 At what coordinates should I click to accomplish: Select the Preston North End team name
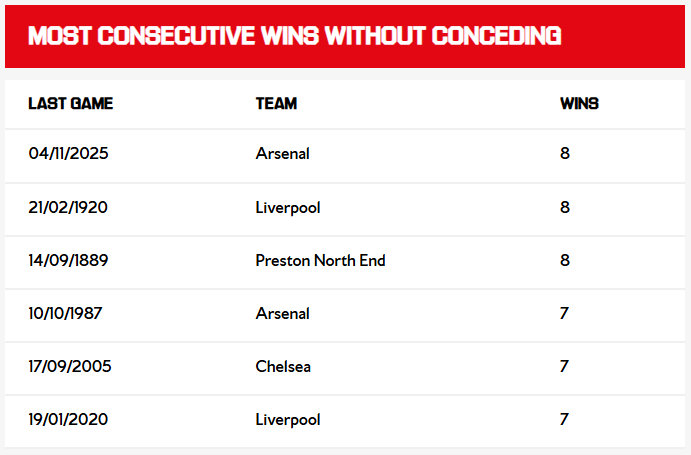point(320,261)
